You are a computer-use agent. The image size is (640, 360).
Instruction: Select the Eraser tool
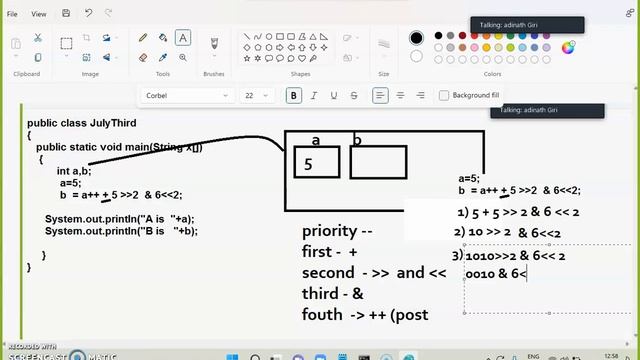click(143, 58)
